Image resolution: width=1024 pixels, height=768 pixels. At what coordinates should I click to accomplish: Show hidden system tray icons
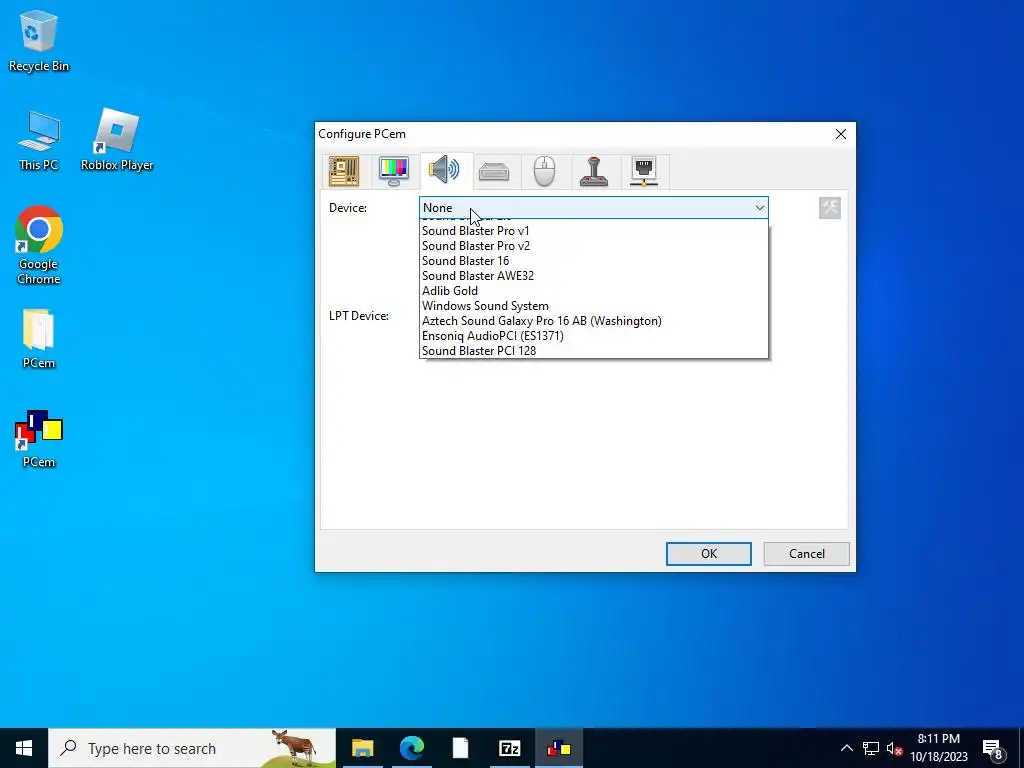[846, 748]
